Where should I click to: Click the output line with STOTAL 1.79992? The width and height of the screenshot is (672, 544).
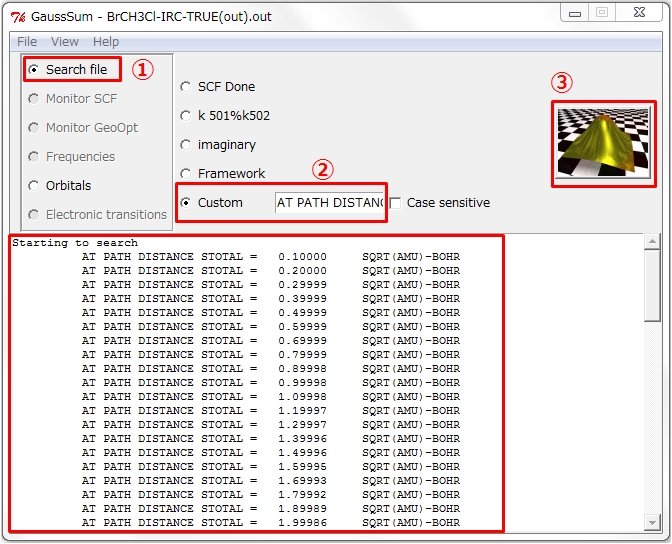(x=271, y=495)
